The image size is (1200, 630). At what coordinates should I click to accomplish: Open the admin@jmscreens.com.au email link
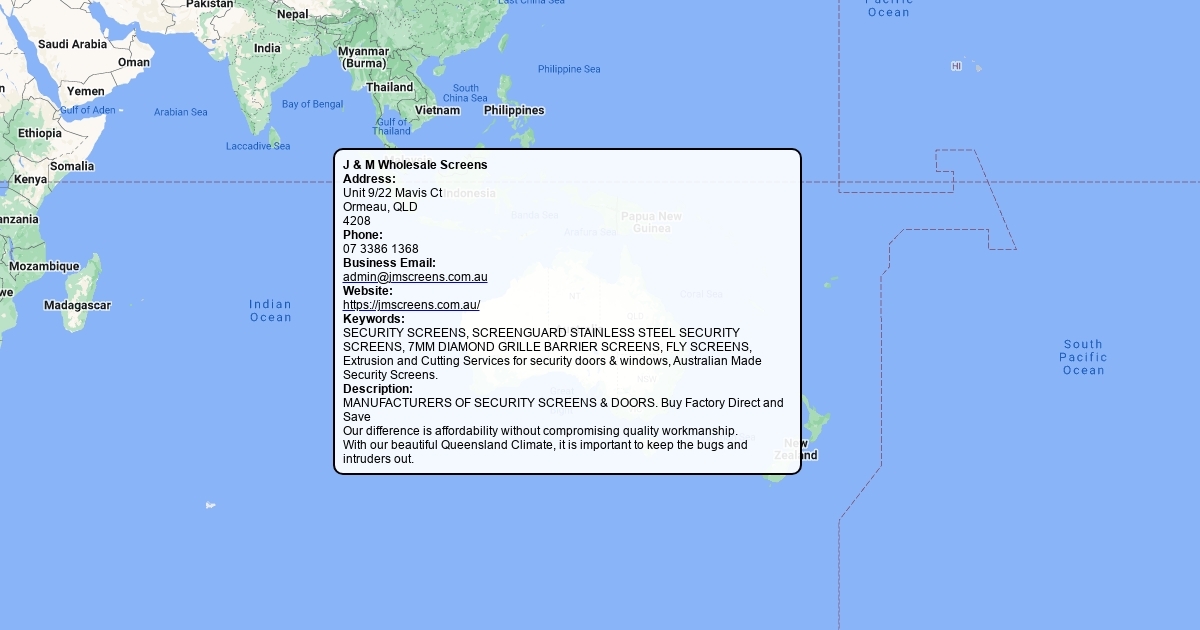click(x=415, y=277)
